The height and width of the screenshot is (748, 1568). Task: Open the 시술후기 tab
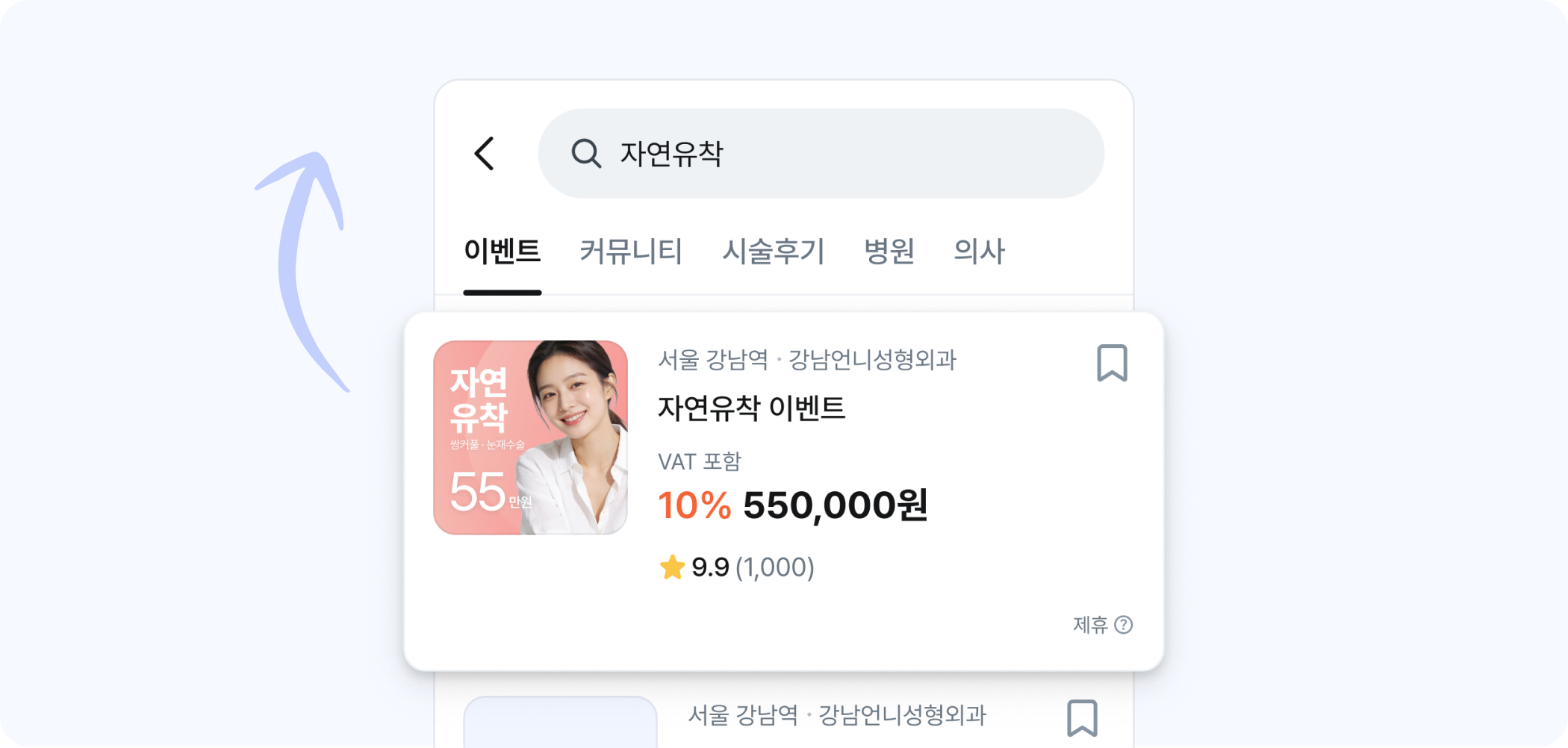pos(773,252)
